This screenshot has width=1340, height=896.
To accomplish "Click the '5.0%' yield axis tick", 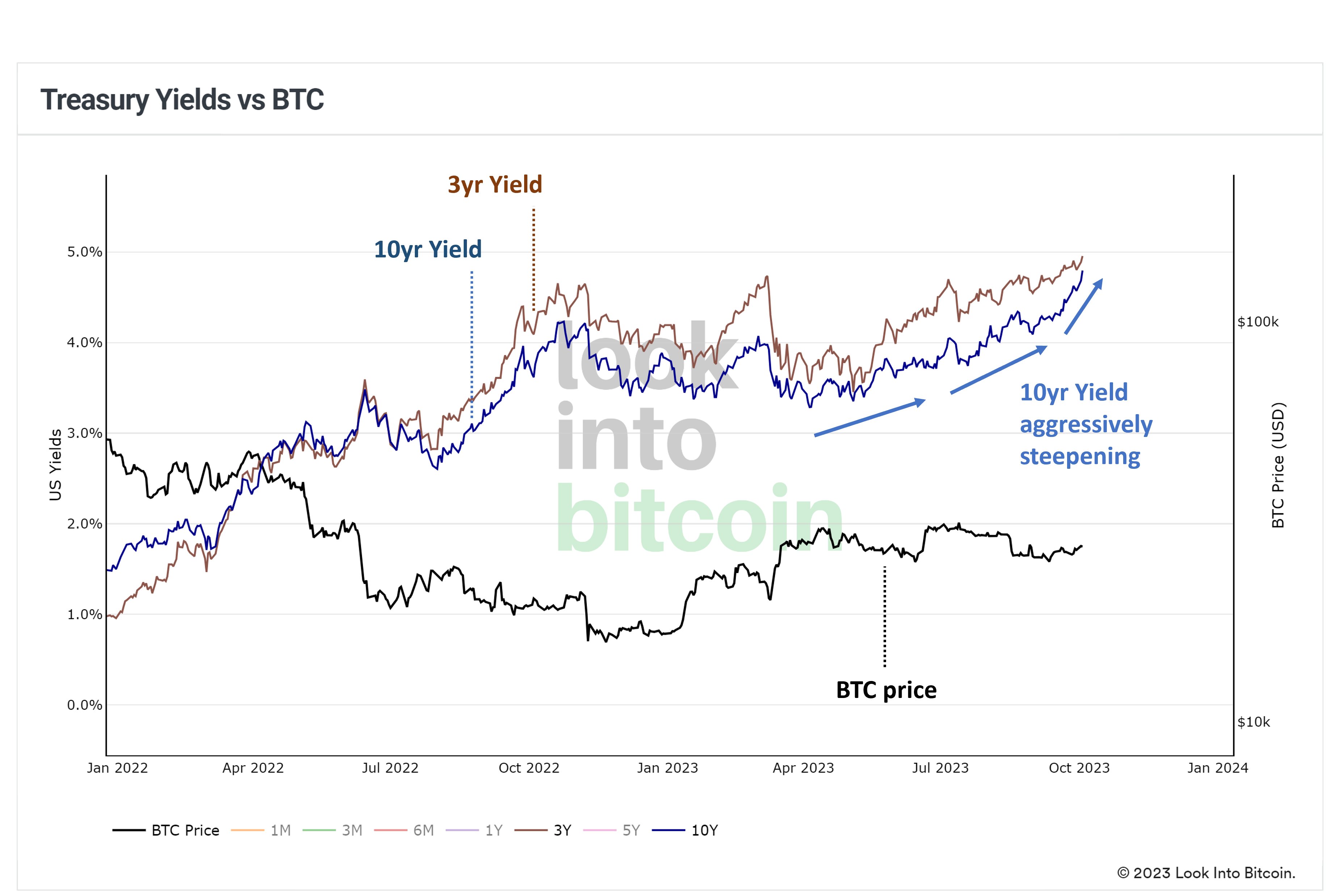I will tap(85, 252).
